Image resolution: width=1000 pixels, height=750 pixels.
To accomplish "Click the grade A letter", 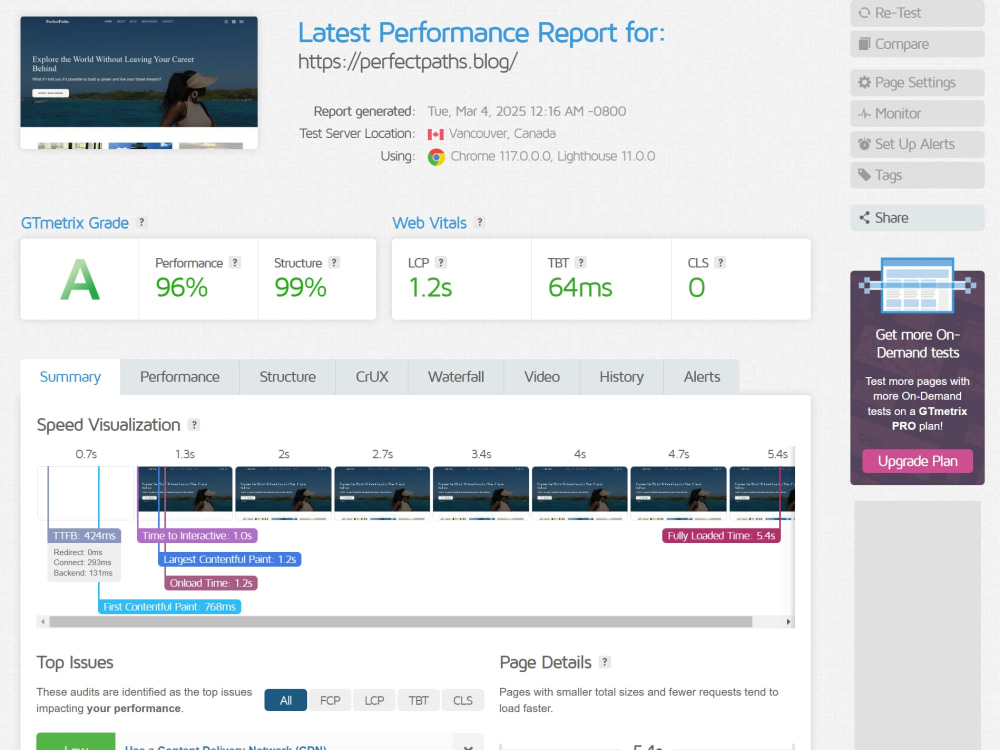I will tap(80, 279).
